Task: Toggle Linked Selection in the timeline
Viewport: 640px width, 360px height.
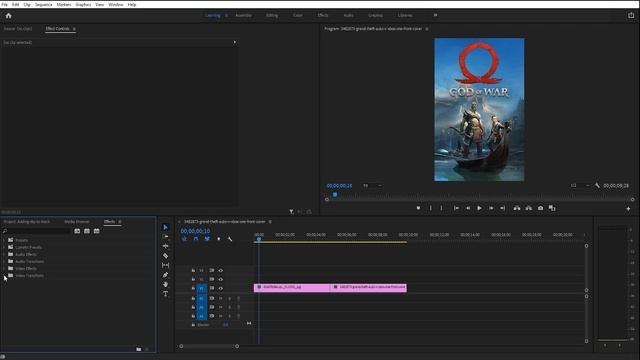Action: (x=207, y=239)
